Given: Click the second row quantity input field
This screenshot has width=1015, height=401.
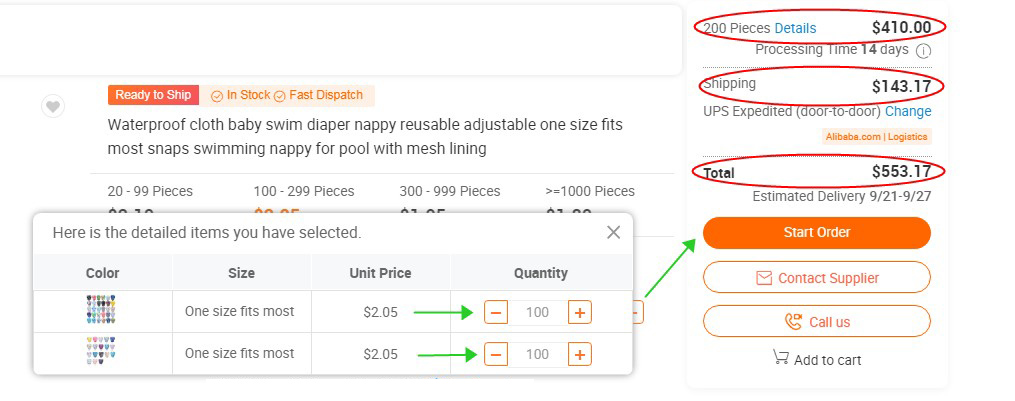Looking at the screenshot, I should pos(537,354).
